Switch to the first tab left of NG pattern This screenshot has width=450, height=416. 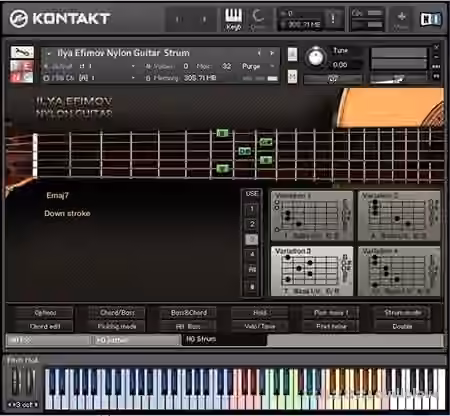[x=48, y=340]
